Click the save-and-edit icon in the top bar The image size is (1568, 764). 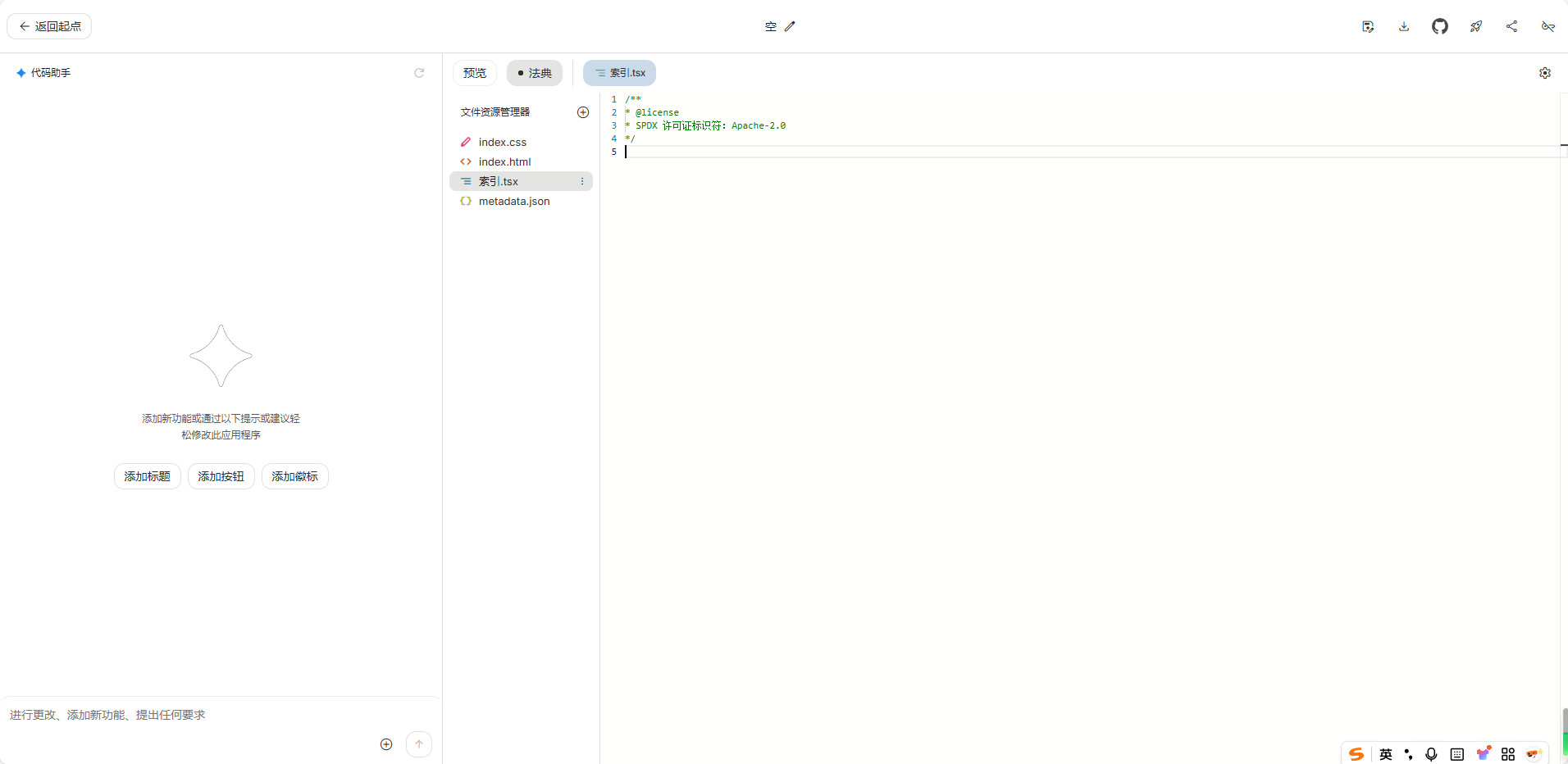pyautogui.click(x=1367, y=26)
